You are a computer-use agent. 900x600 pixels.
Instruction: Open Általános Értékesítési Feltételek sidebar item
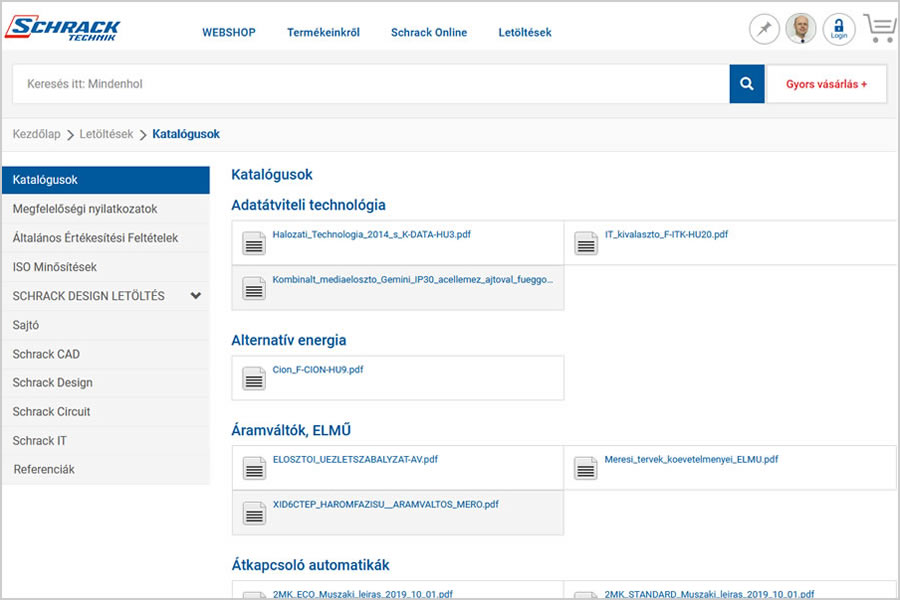[x=106, y=238]
